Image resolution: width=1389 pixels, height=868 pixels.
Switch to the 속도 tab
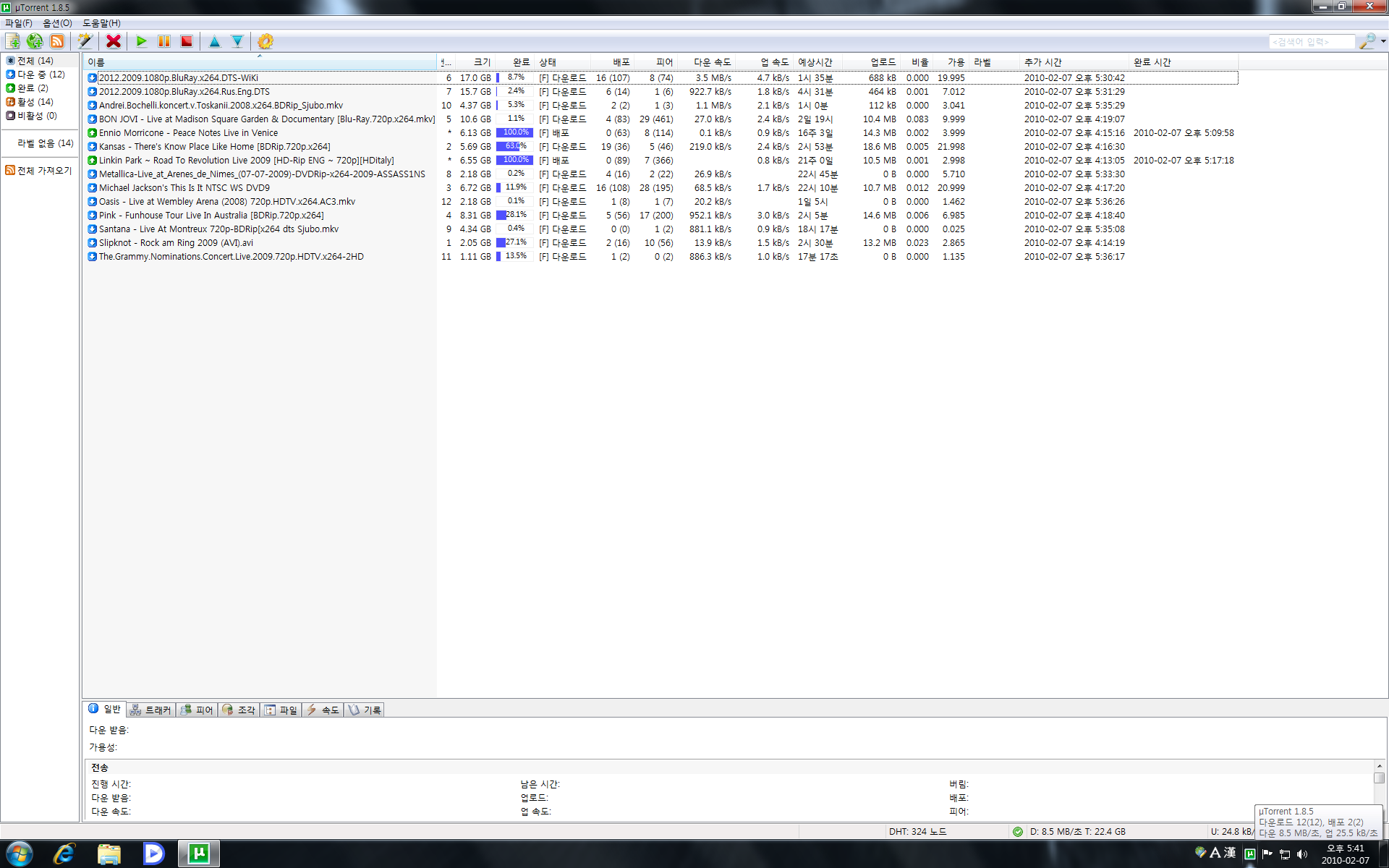coord(323,710)
